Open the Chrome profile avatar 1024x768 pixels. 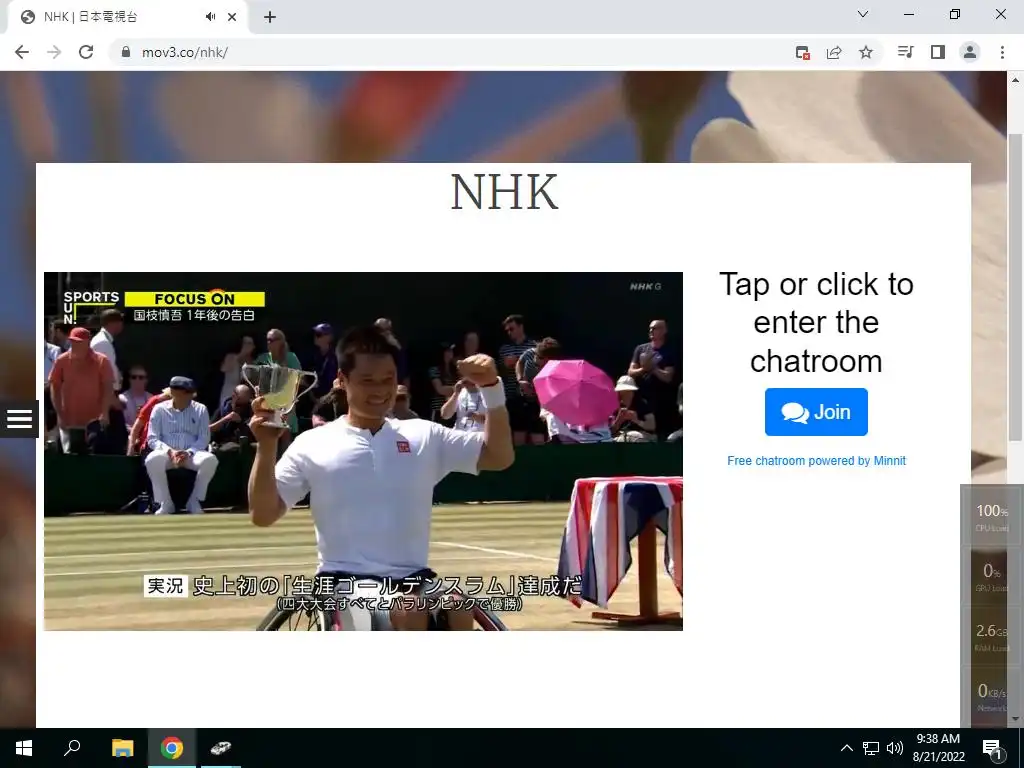click(970, 52)
